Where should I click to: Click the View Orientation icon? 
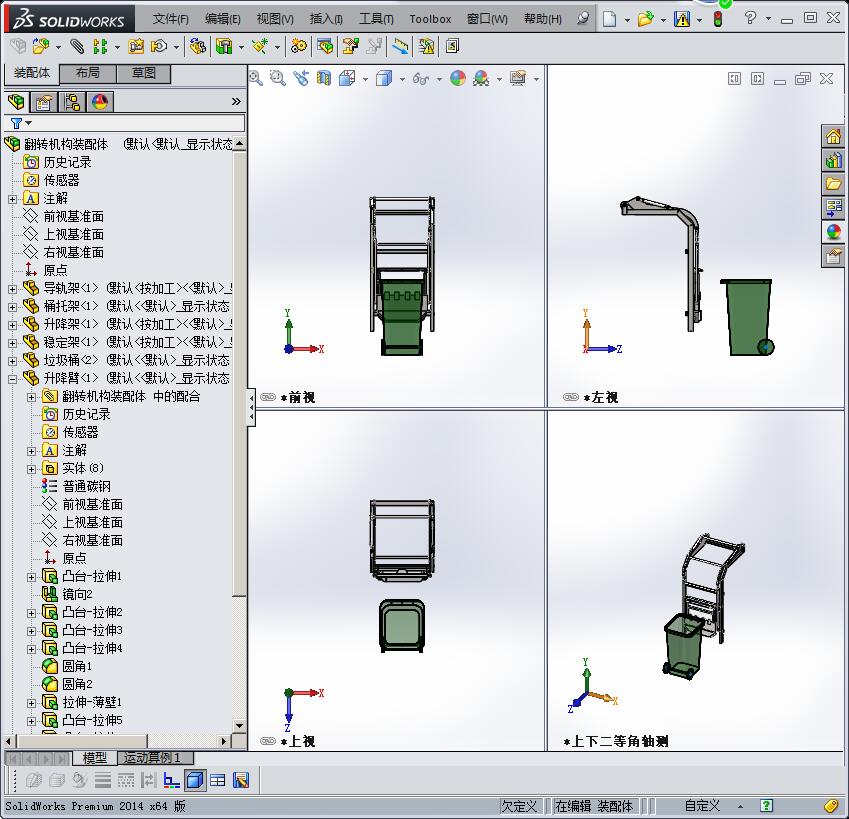(x=347, y=78)
